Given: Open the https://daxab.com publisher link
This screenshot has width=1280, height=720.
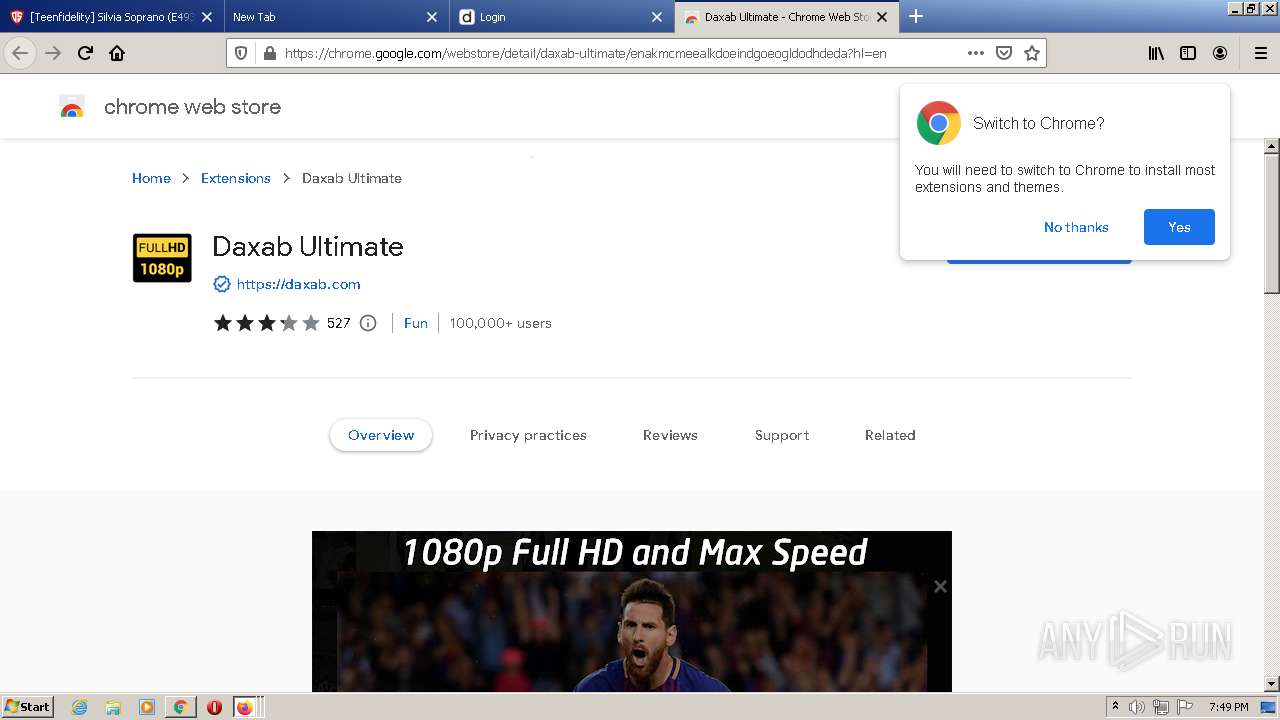Looking at the screenshot, I should click(x=298, y=284).
